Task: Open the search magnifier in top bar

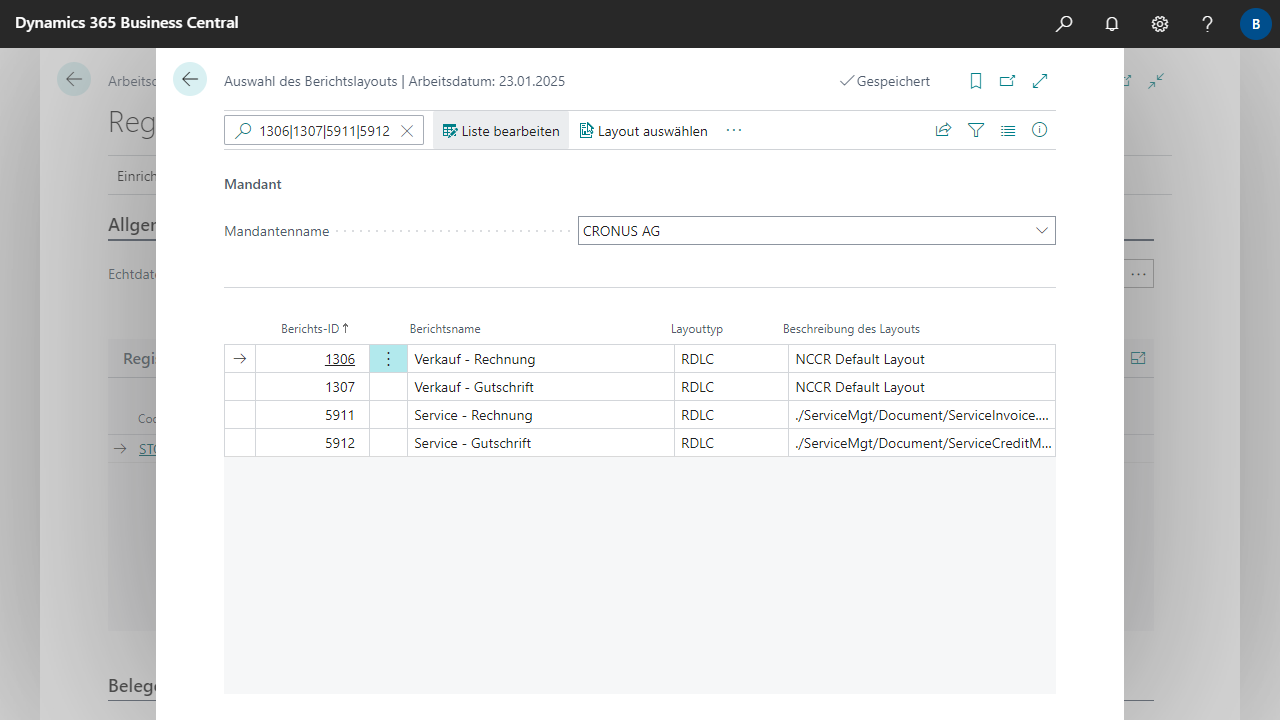Action: [1064, 24]
